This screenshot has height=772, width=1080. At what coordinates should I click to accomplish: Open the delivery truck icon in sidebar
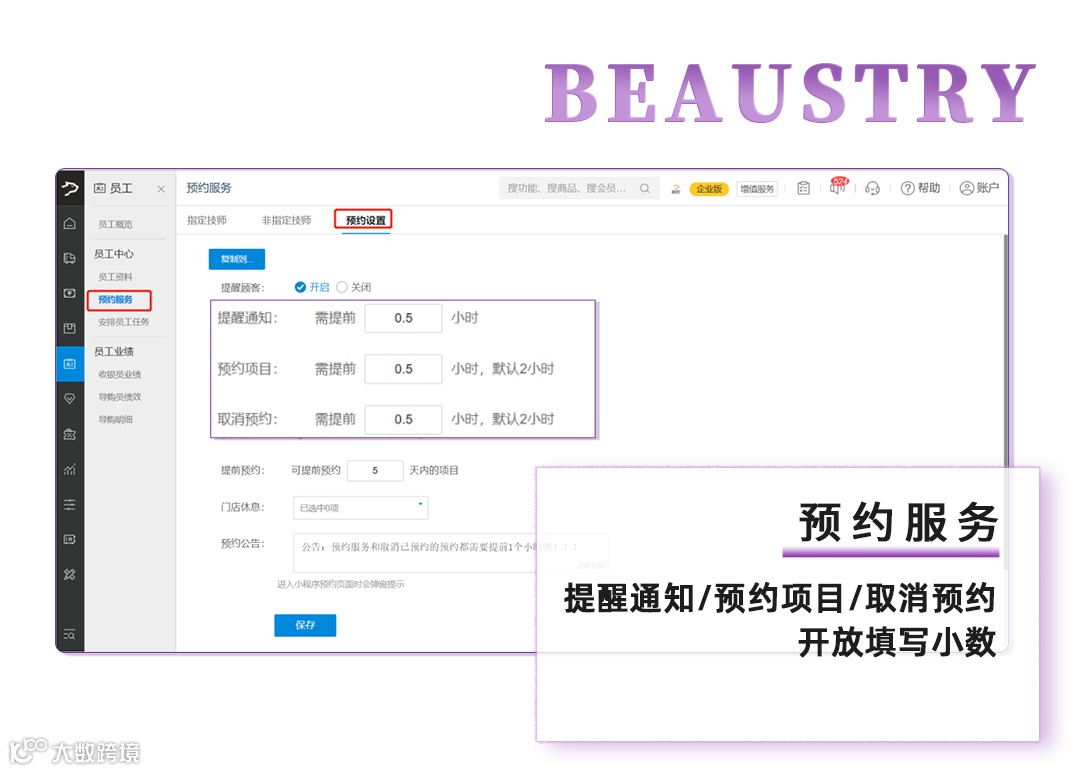[x=70, y=258]
